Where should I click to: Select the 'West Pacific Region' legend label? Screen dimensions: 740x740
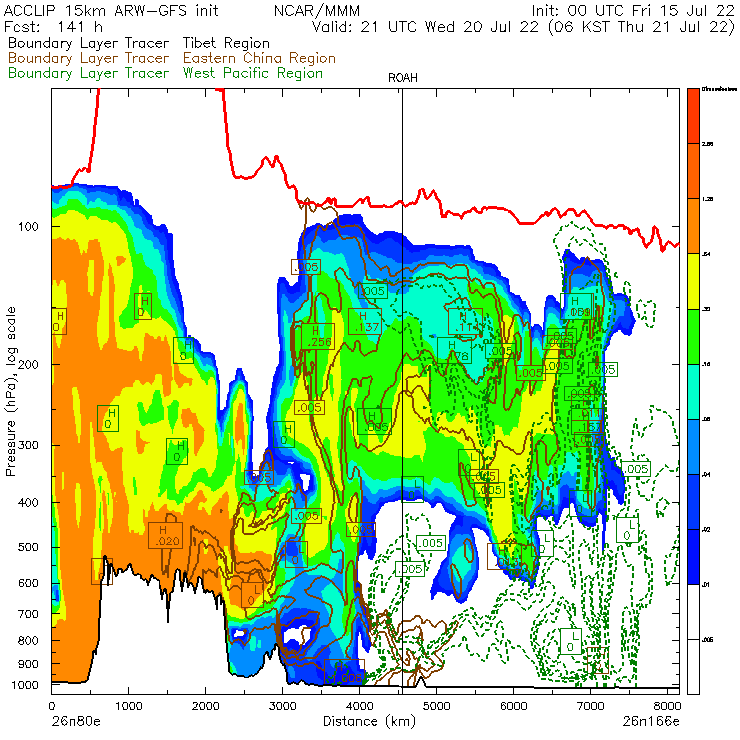tap(253, 73)
